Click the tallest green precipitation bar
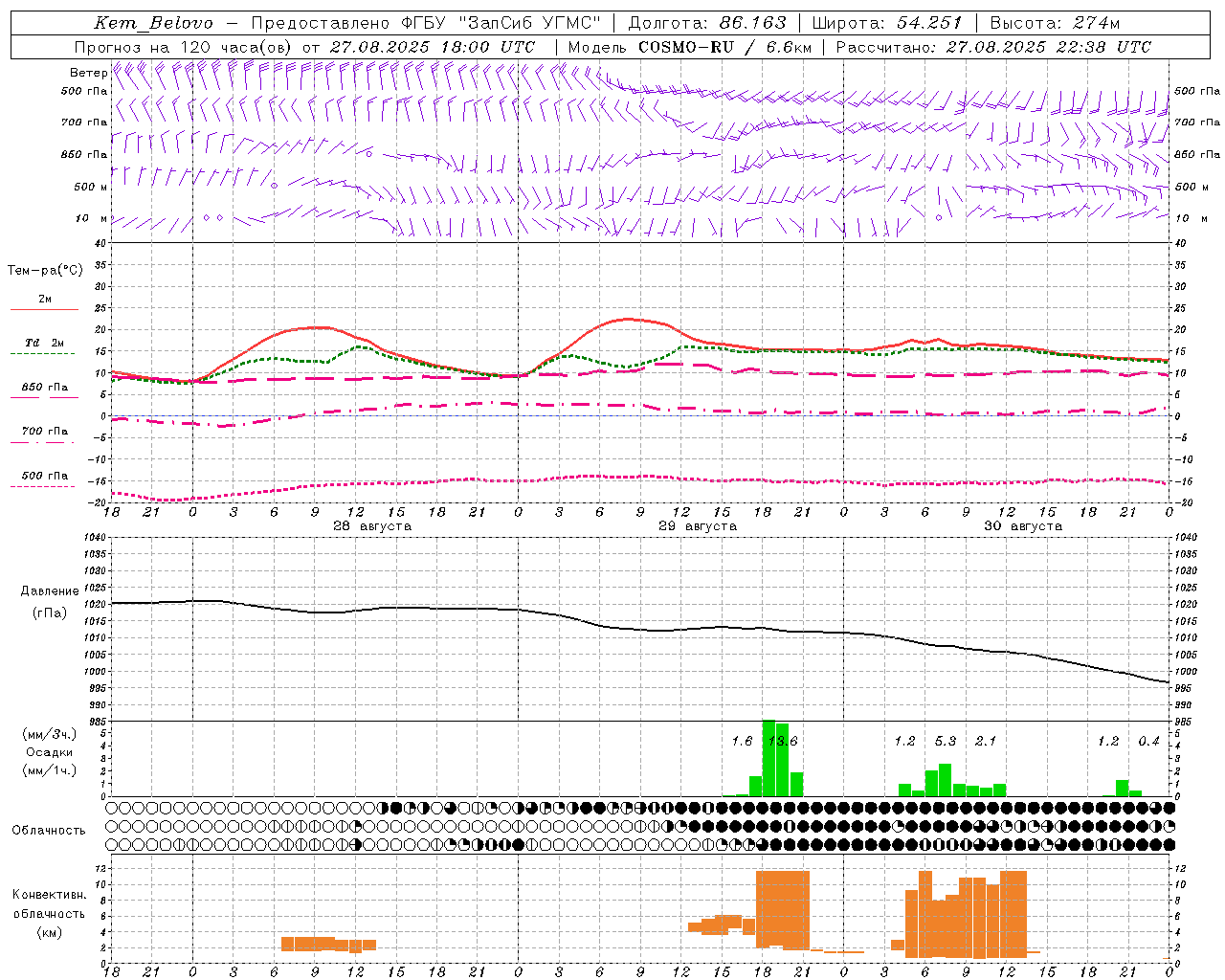This screenshot has width=1225, height=980. click(x=768, y=758)
